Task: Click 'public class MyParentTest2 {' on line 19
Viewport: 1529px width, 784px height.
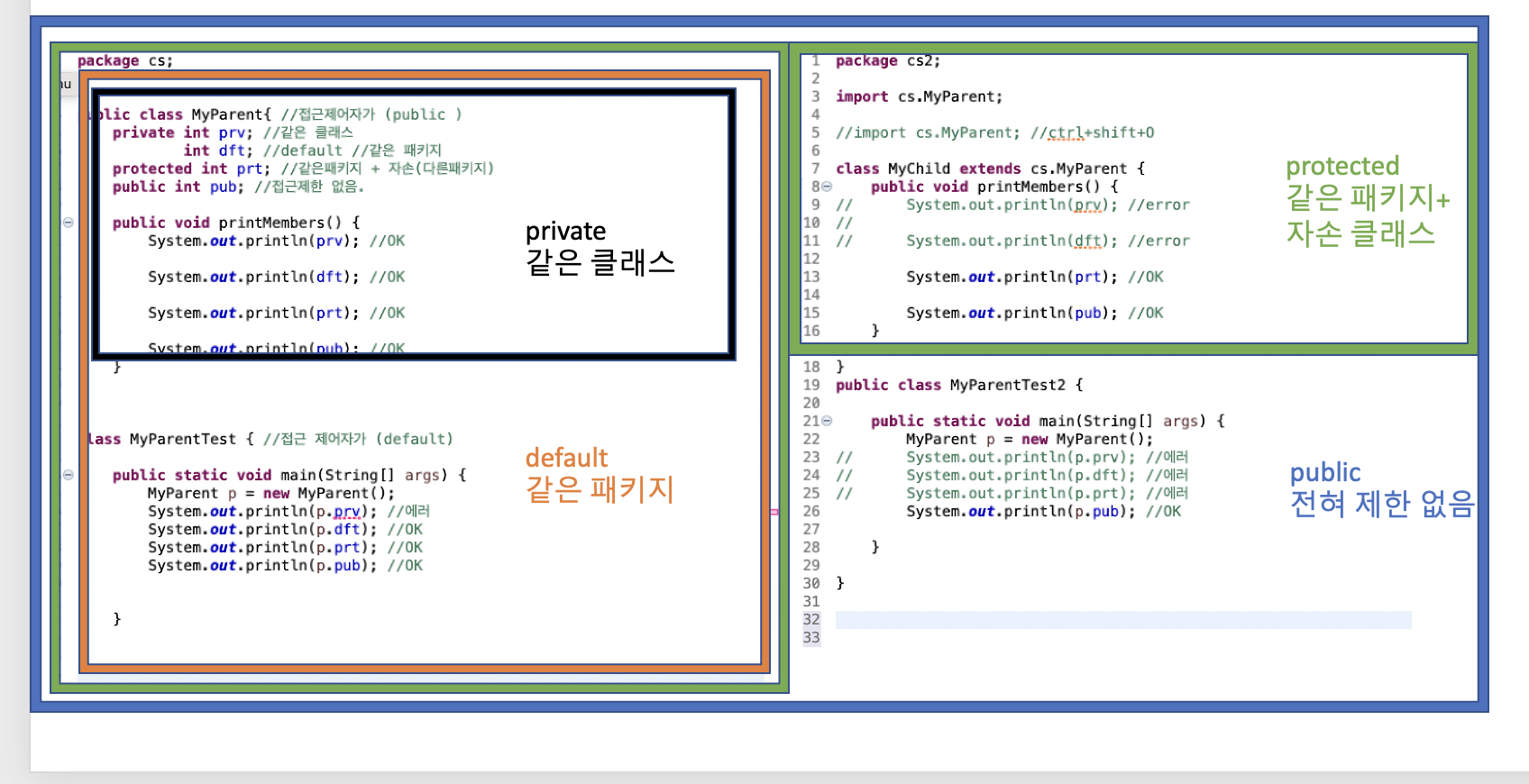Action: pyautogui.click(x=959, y=385)
